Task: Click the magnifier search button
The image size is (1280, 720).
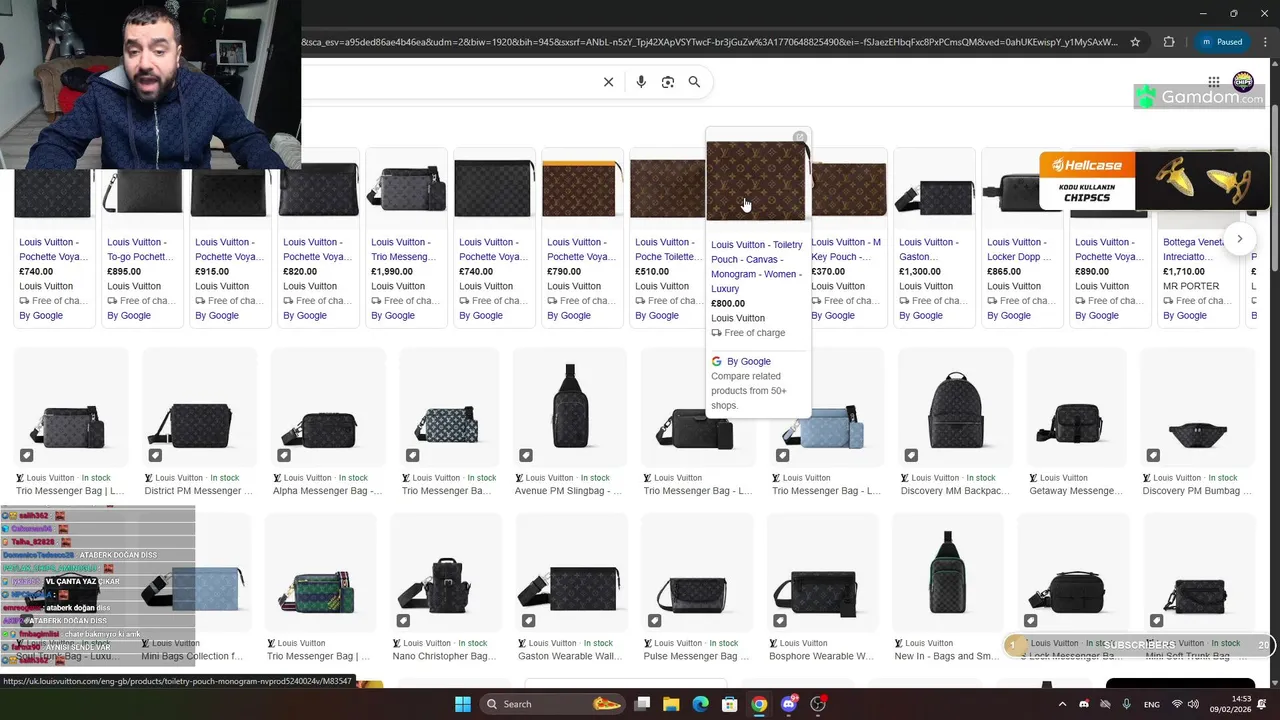Action: click(694, 82)
